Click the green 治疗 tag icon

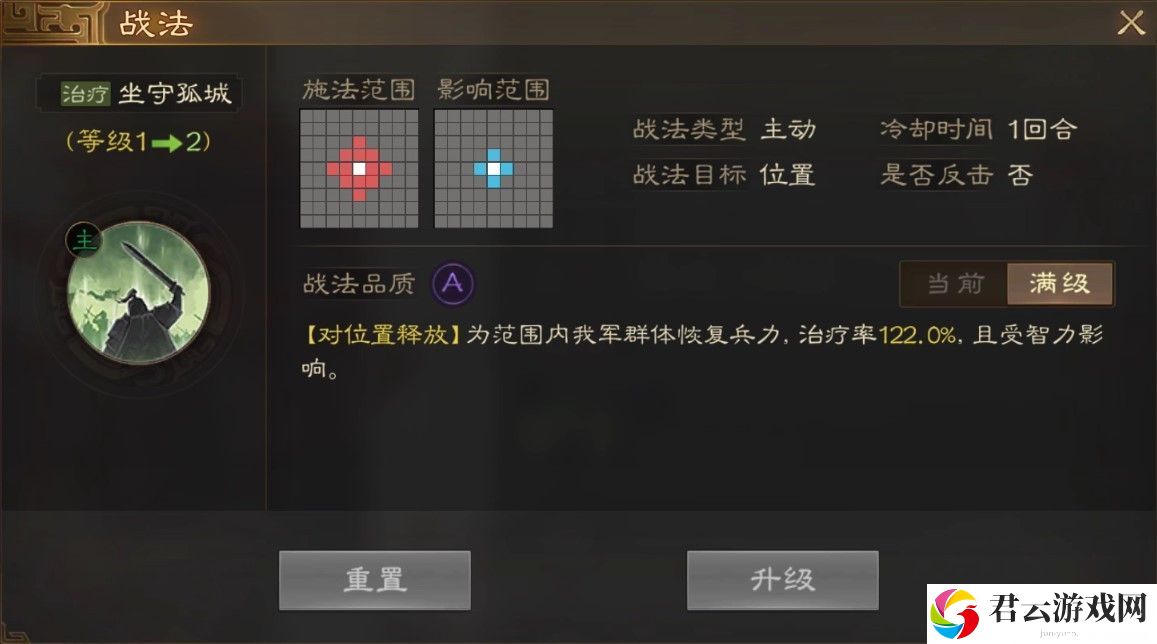click(85, 94)
